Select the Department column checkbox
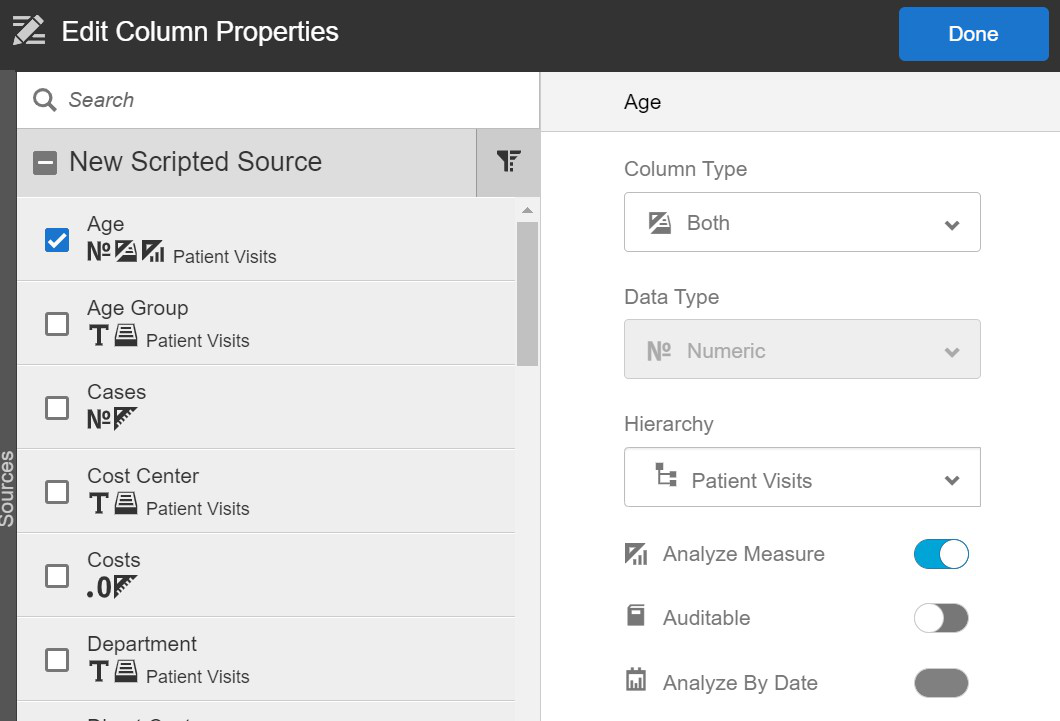This screenshot has height=721, width=1060. (57, 660)
